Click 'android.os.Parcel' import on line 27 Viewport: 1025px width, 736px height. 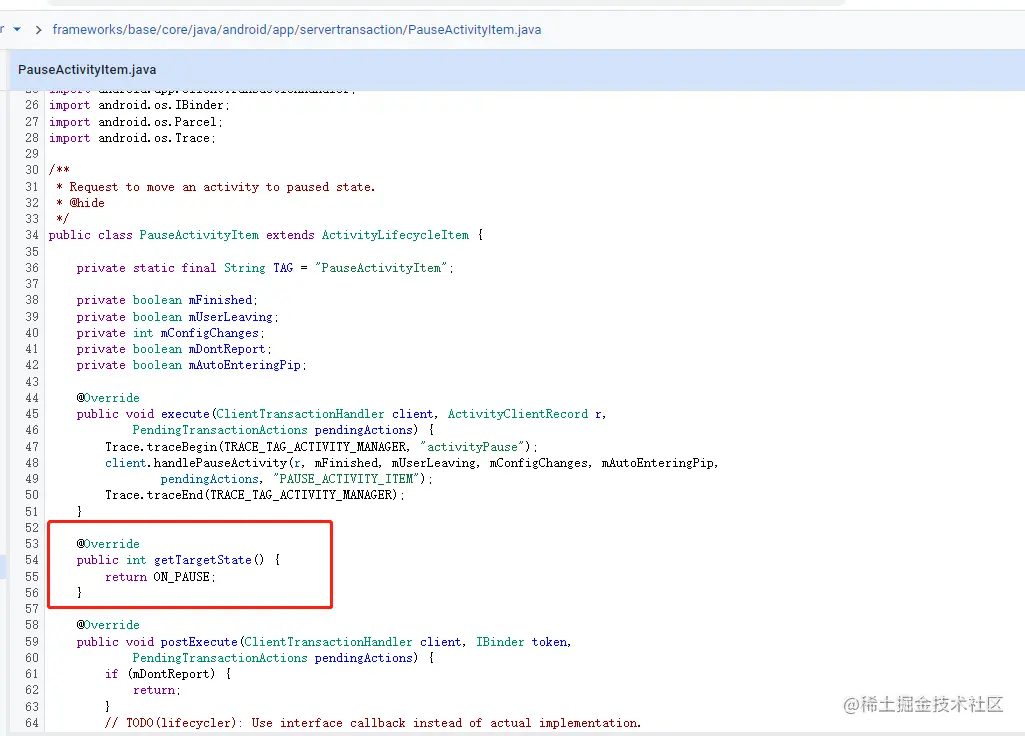click(x=158, y=122)
